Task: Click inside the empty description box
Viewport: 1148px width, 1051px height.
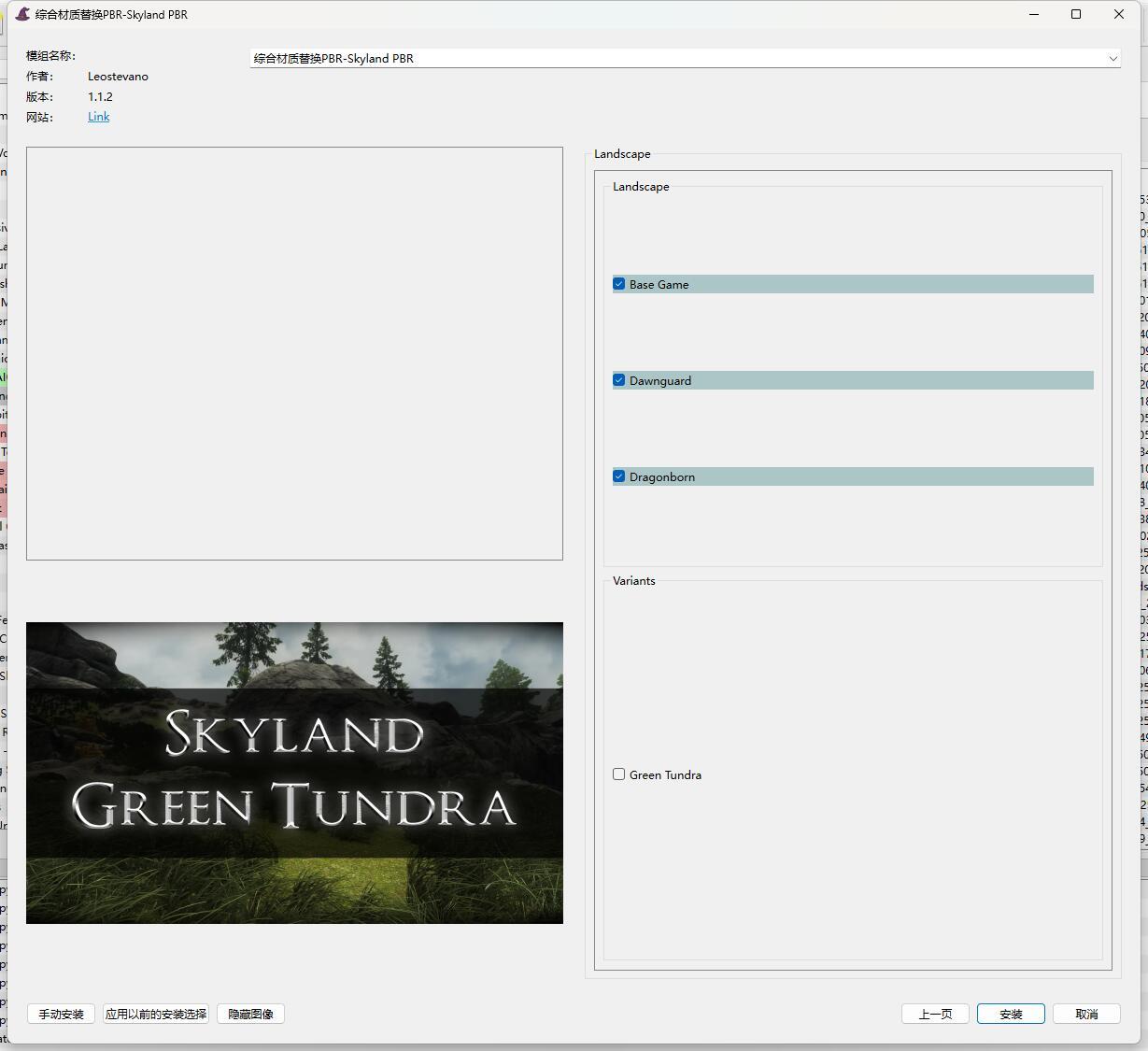Action: pyautogui.click(x=294, y=353)
